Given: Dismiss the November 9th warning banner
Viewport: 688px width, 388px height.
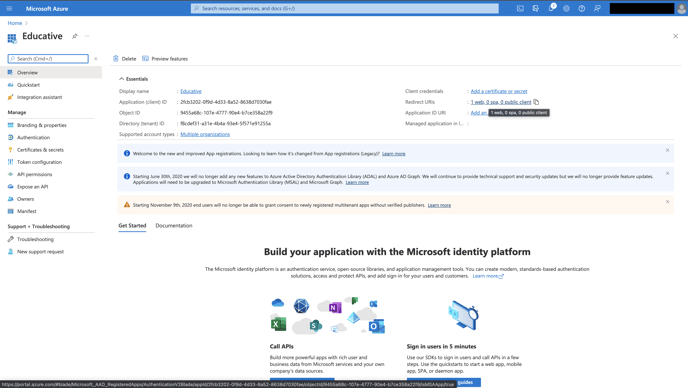Looking at the screenshot, I should point(667,201).
